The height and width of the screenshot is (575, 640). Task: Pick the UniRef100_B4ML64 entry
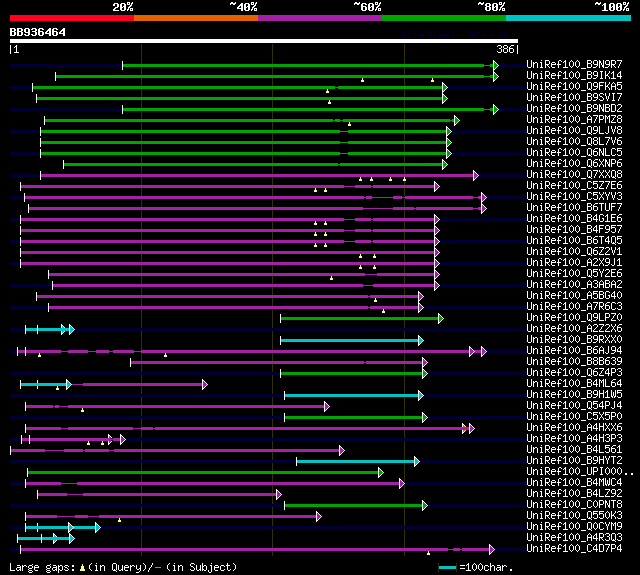tap(574, 384)
